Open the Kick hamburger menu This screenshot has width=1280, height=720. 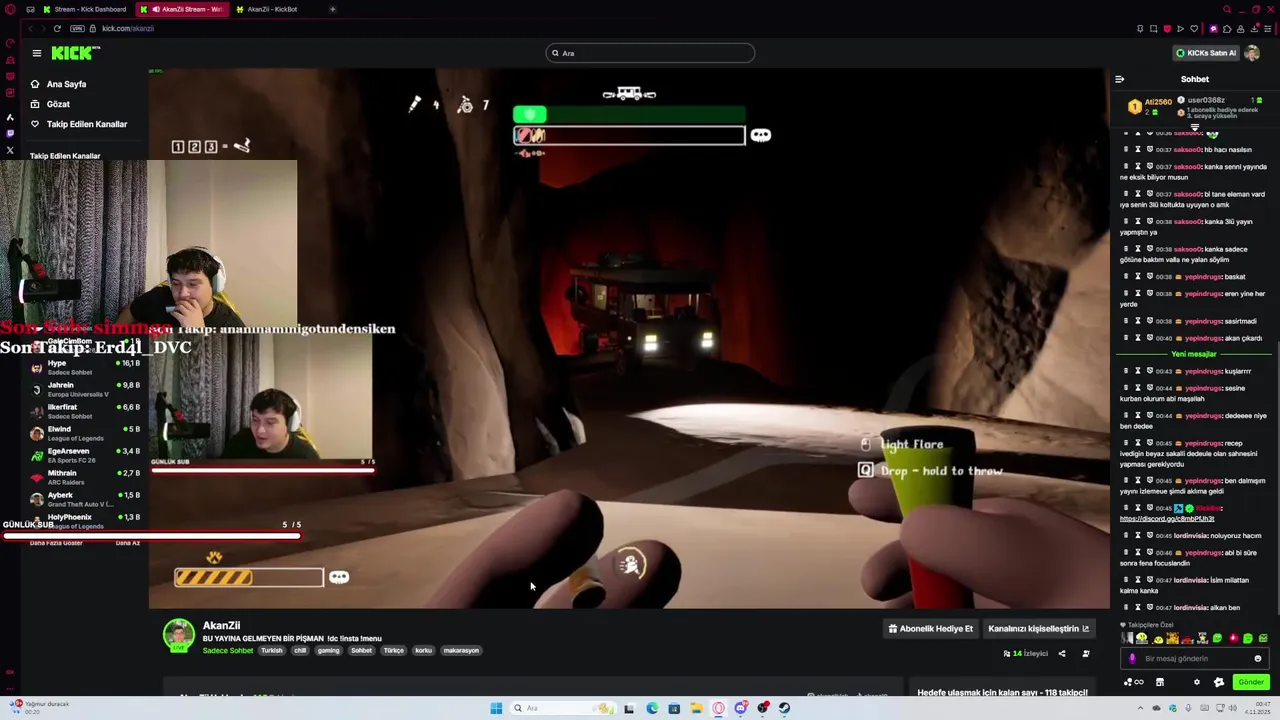coord(37,53)
